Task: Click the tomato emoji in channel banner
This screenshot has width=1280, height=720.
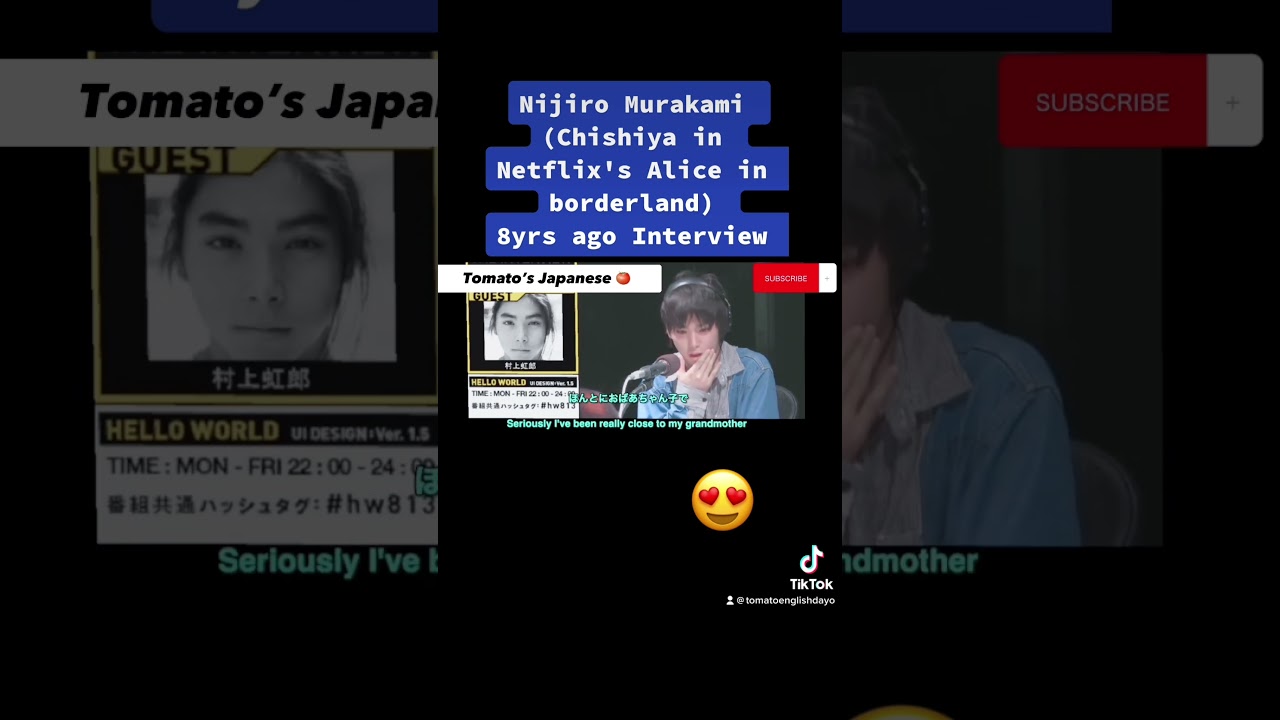Action: [622, 278]
